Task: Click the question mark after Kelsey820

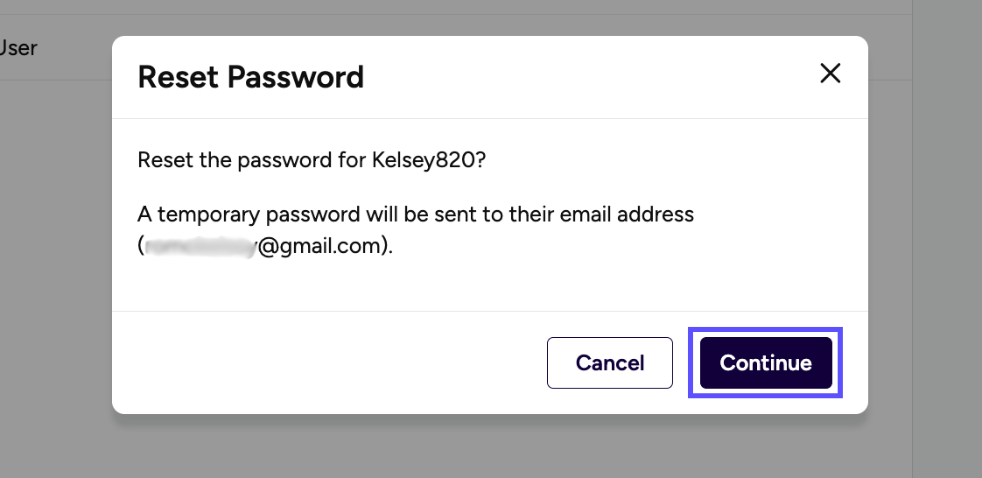Action: tap(479, 160)
